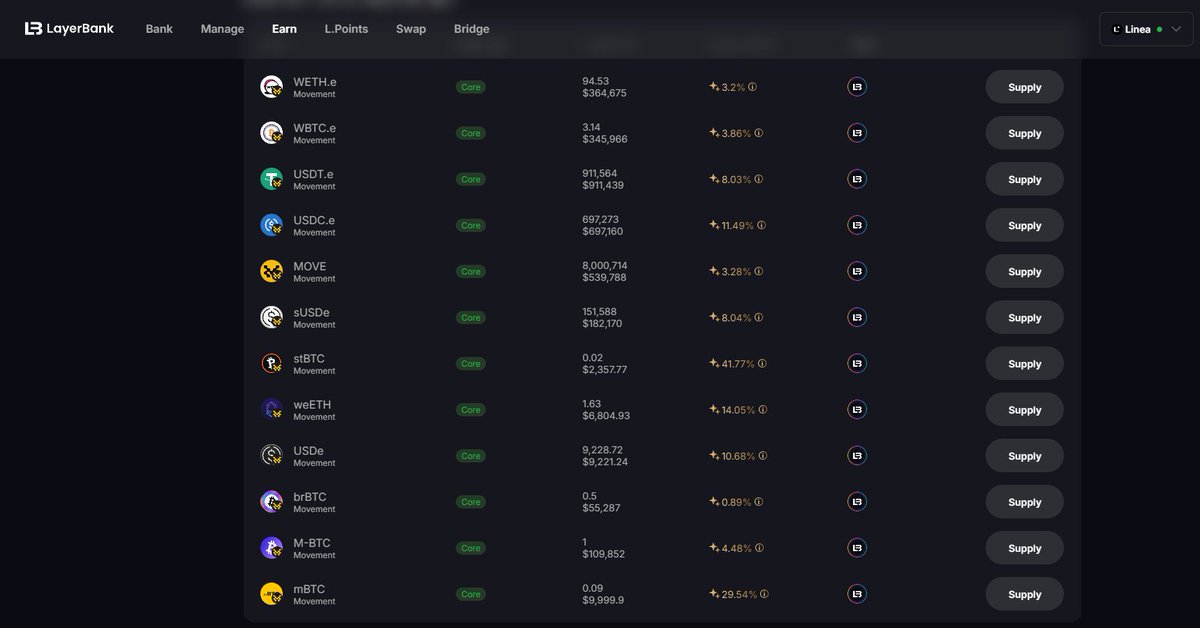Click info icon next to 41.77% APY
This screenshot has height=628, width=1200.
click(763, 363)
